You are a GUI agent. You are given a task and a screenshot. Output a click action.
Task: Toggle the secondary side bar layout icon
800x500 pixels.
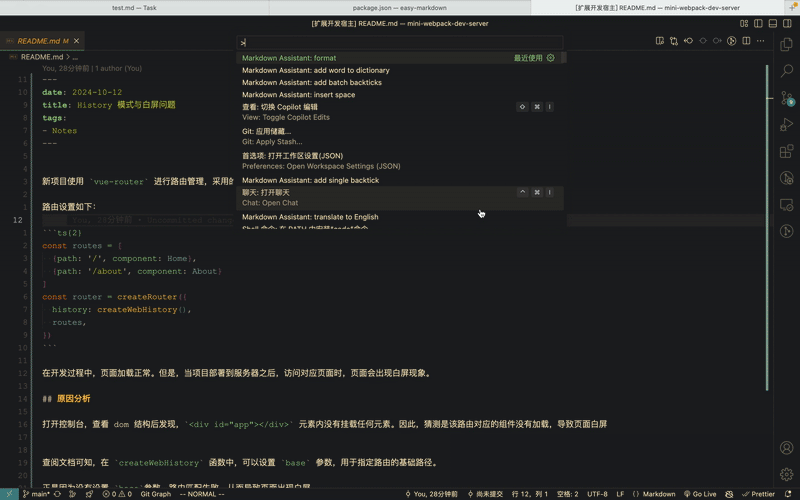point(787,23)
